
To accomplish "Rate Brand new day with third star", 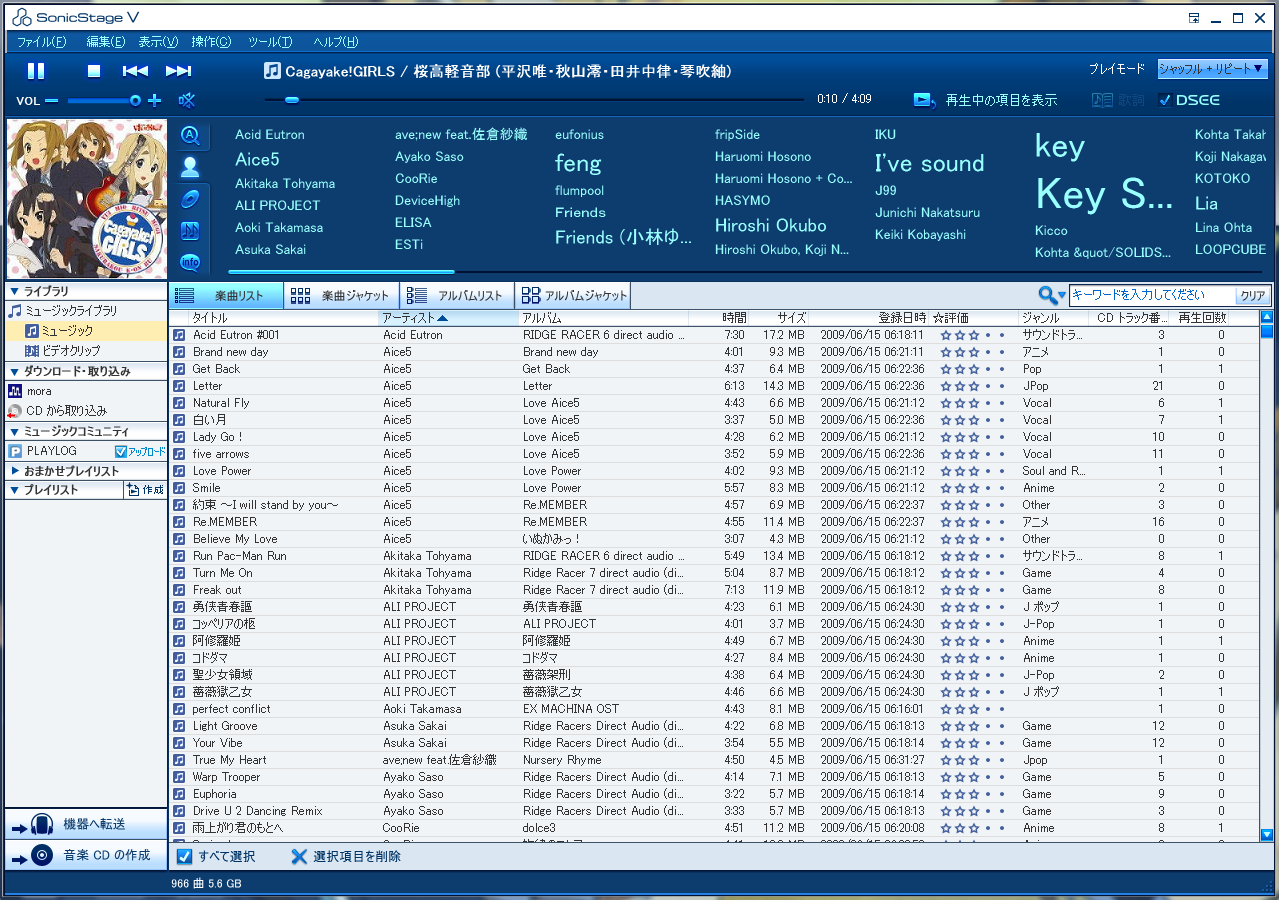I will pos(974,352).
